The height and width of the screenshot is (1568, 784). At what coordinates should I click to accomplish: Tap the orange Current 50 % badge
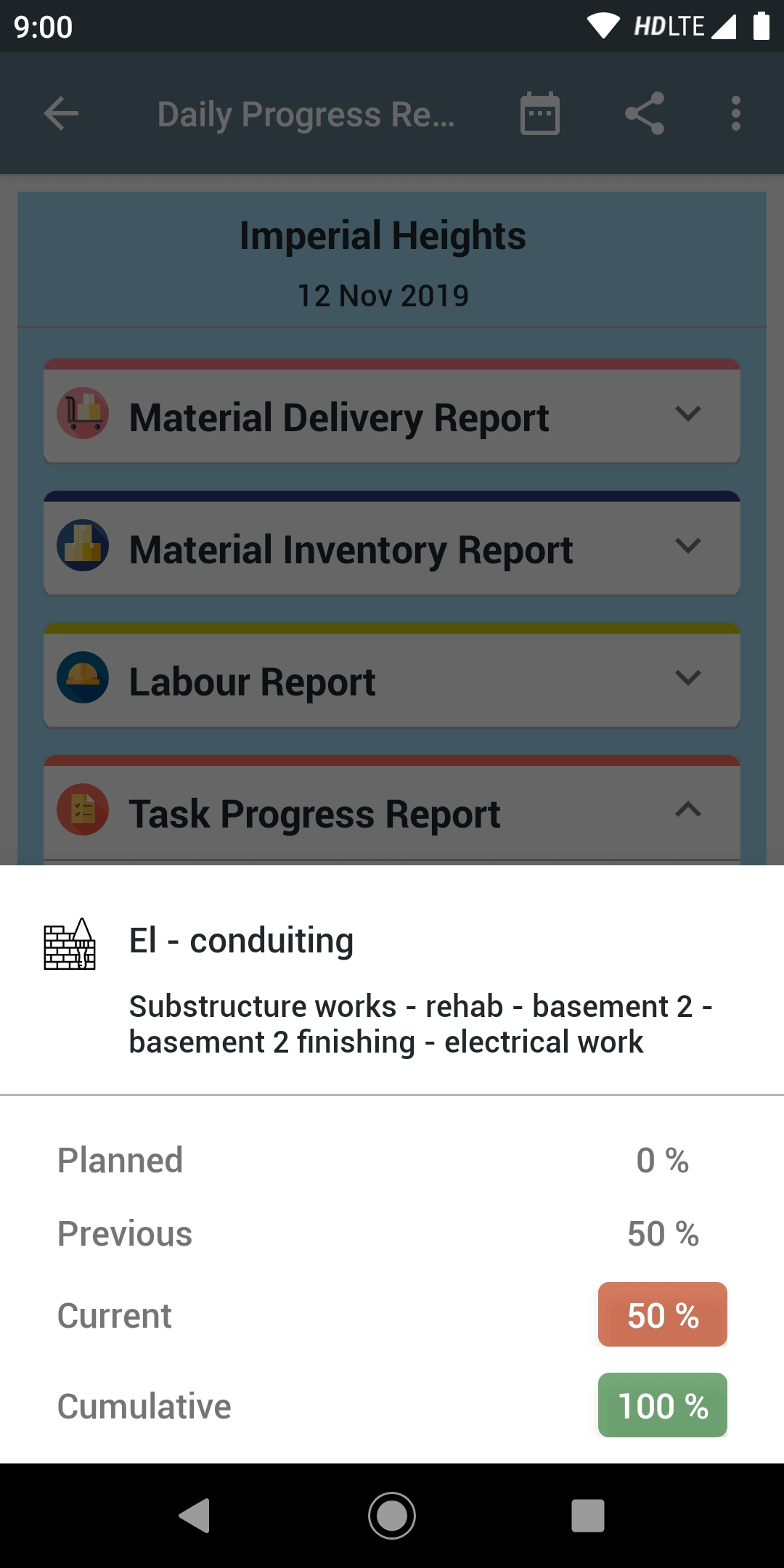(663, 1315)
